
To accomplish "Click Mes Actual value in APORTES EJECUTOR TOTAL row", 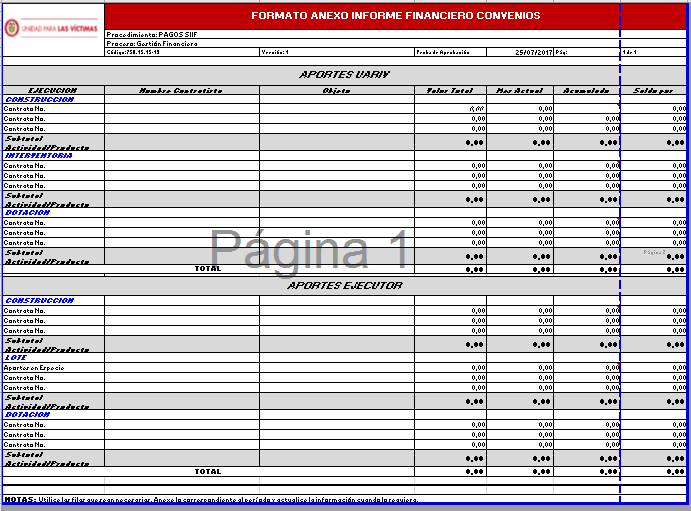I will coord(520,471).
